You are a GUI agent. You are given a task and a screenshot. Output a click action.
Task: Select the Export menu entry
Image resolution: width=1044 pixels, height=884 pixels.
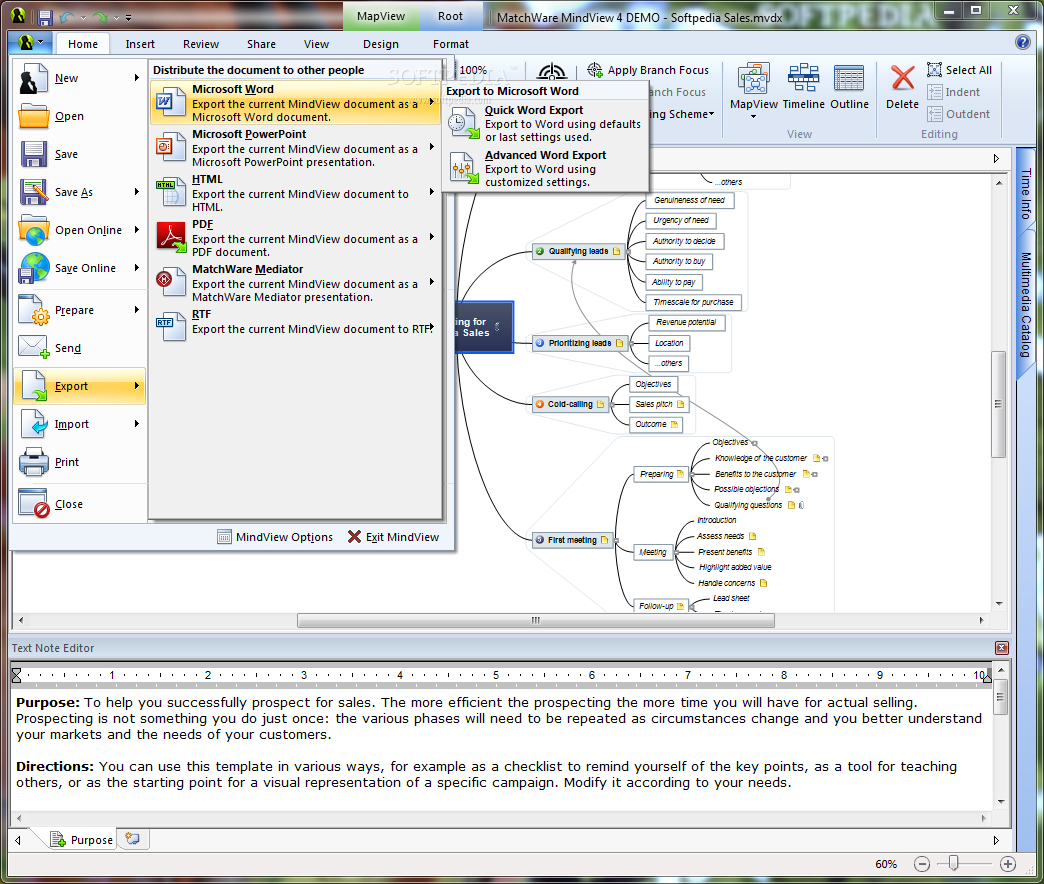79,386
